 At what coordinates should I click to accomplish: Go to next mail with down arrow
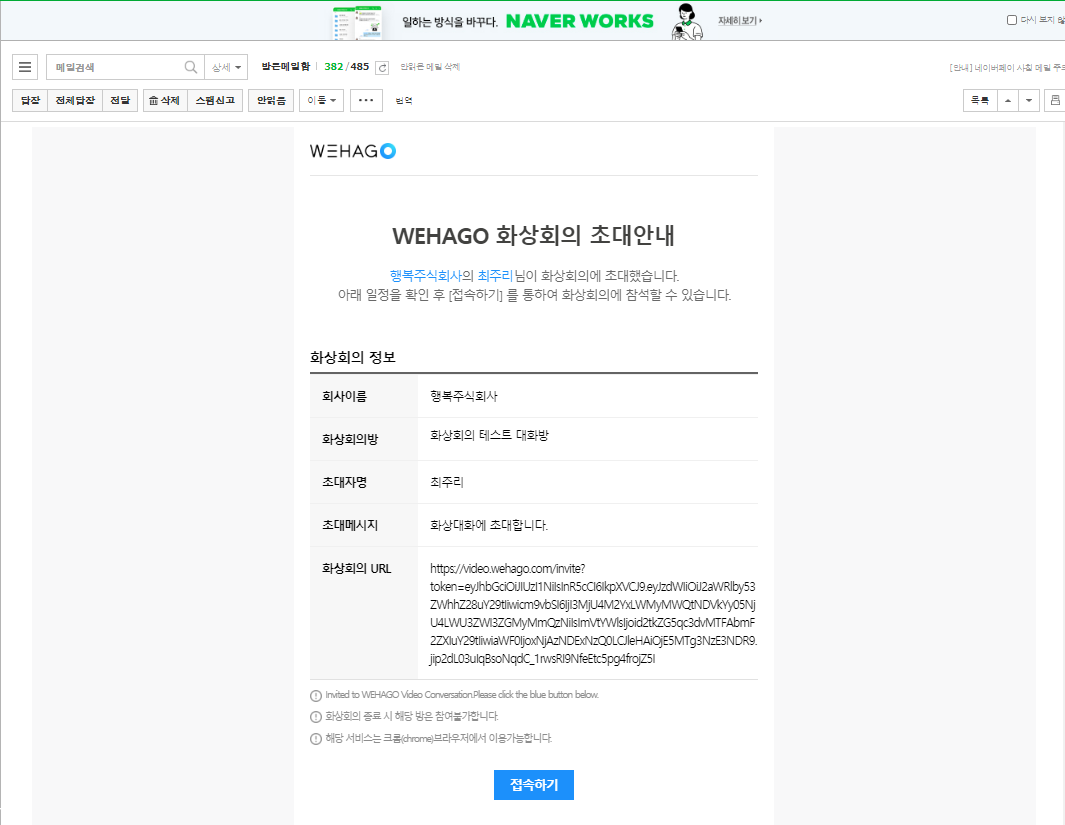(1029, 100)
